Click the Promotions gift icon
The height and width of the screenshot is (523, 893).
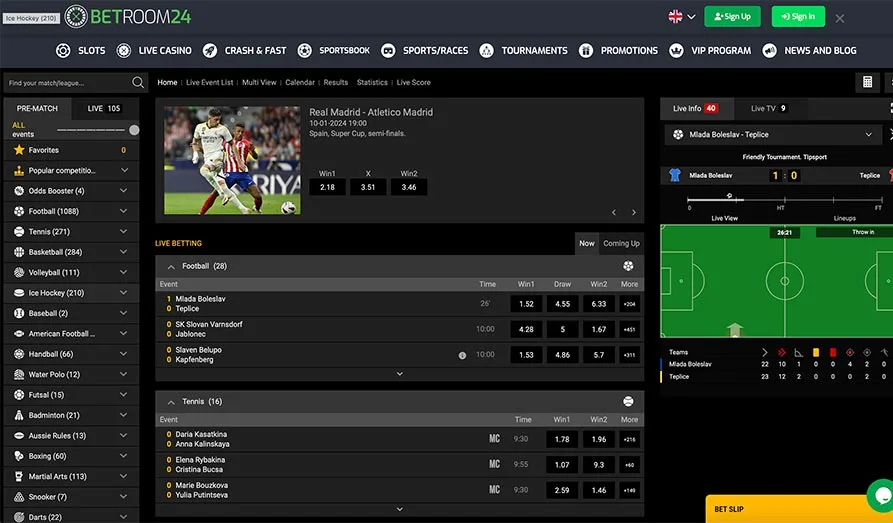tap(586, 51)
